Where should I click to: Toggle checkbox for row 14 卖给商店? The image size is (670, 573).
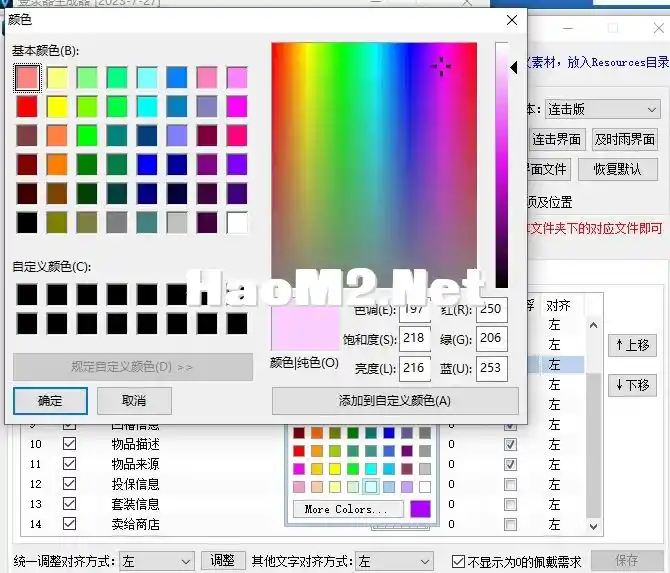[69, 523]
